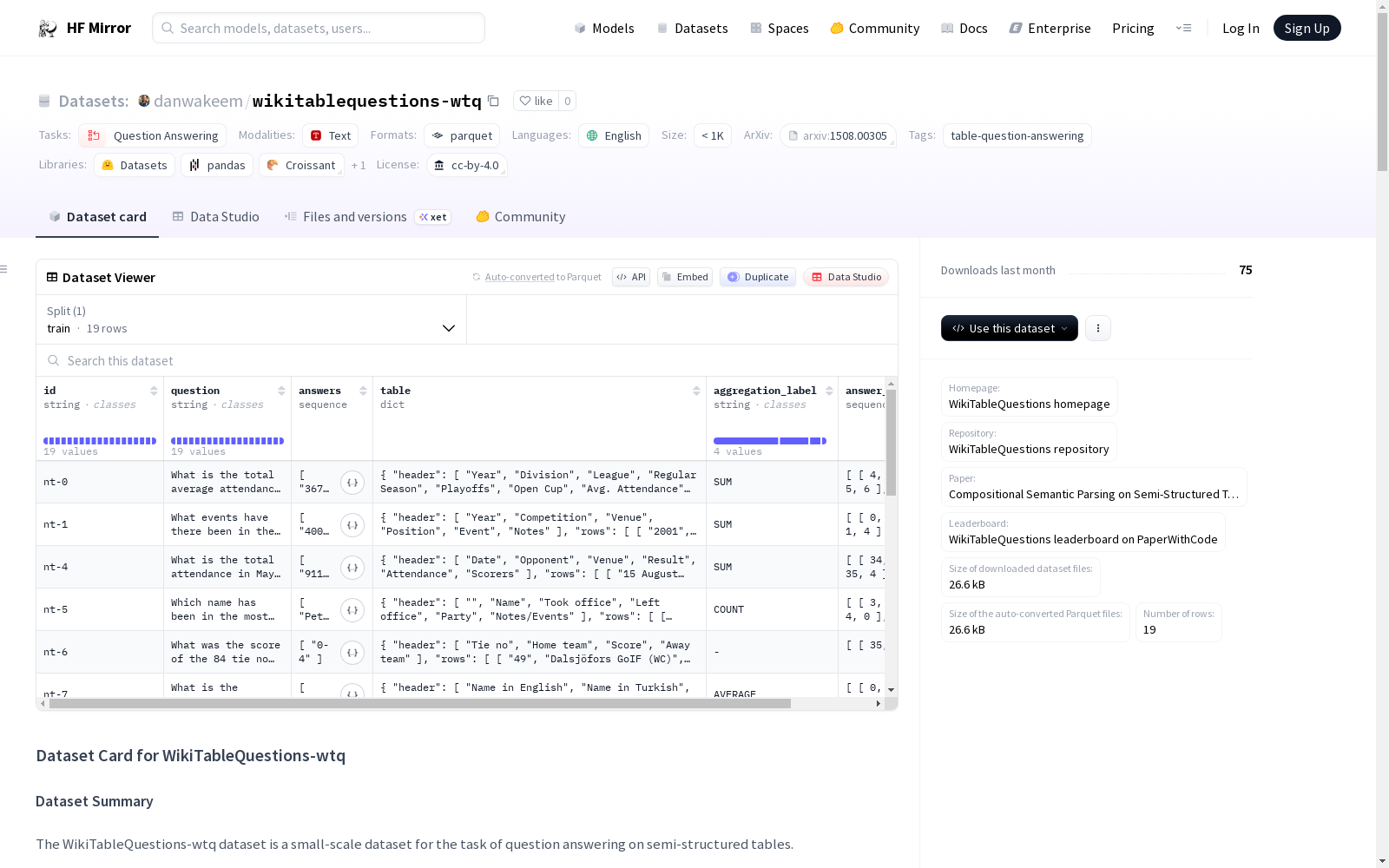
Task: Click the question column histogram bar
Action: [x=227, y=441]
